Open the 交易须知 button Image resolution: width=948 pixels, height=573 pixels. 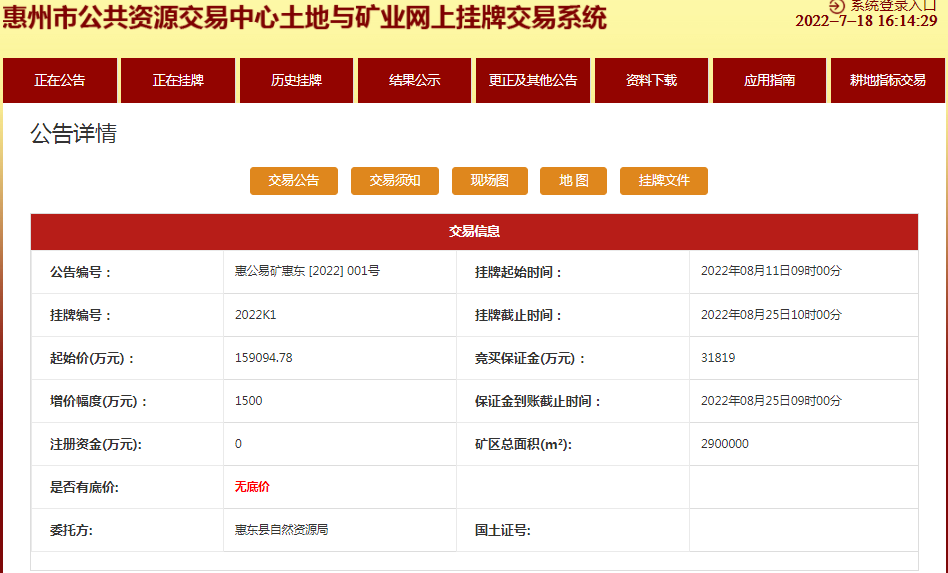[x=395, y=181]
